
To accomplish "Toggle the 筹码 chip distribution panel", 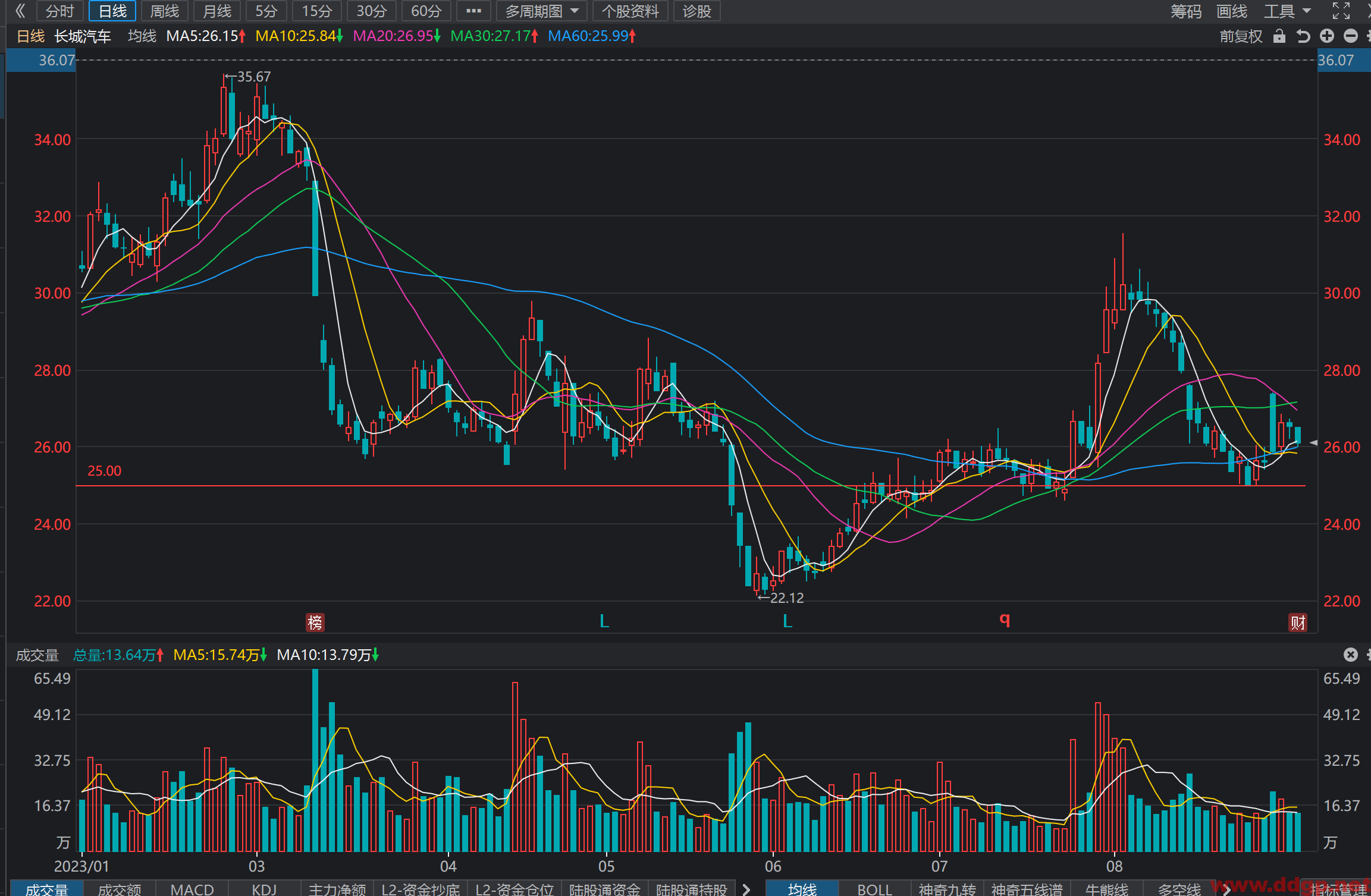I will [x=1186, y=11].
